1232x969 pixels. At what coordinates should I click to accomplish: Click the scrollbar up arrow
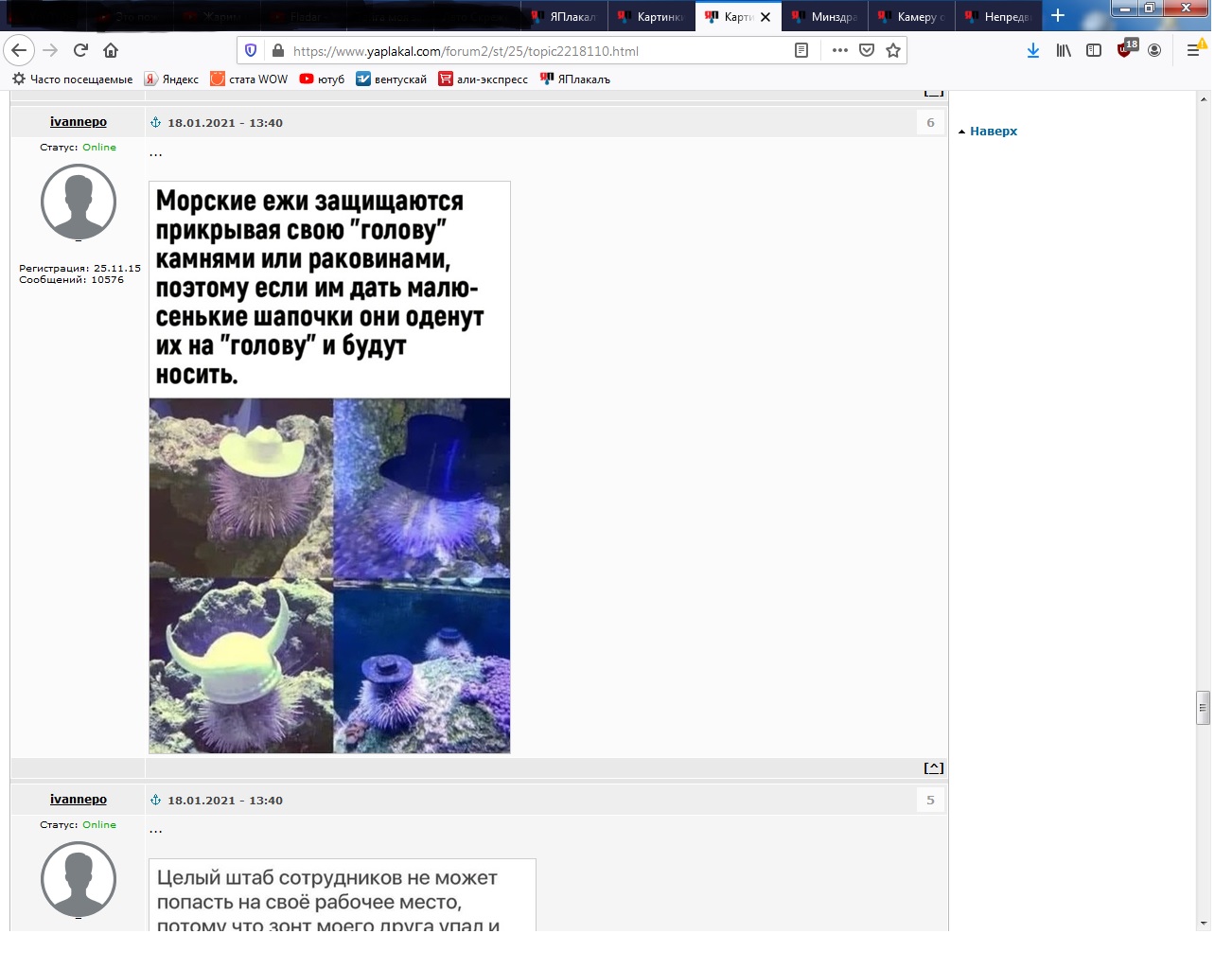click(x=1204, y=98)
